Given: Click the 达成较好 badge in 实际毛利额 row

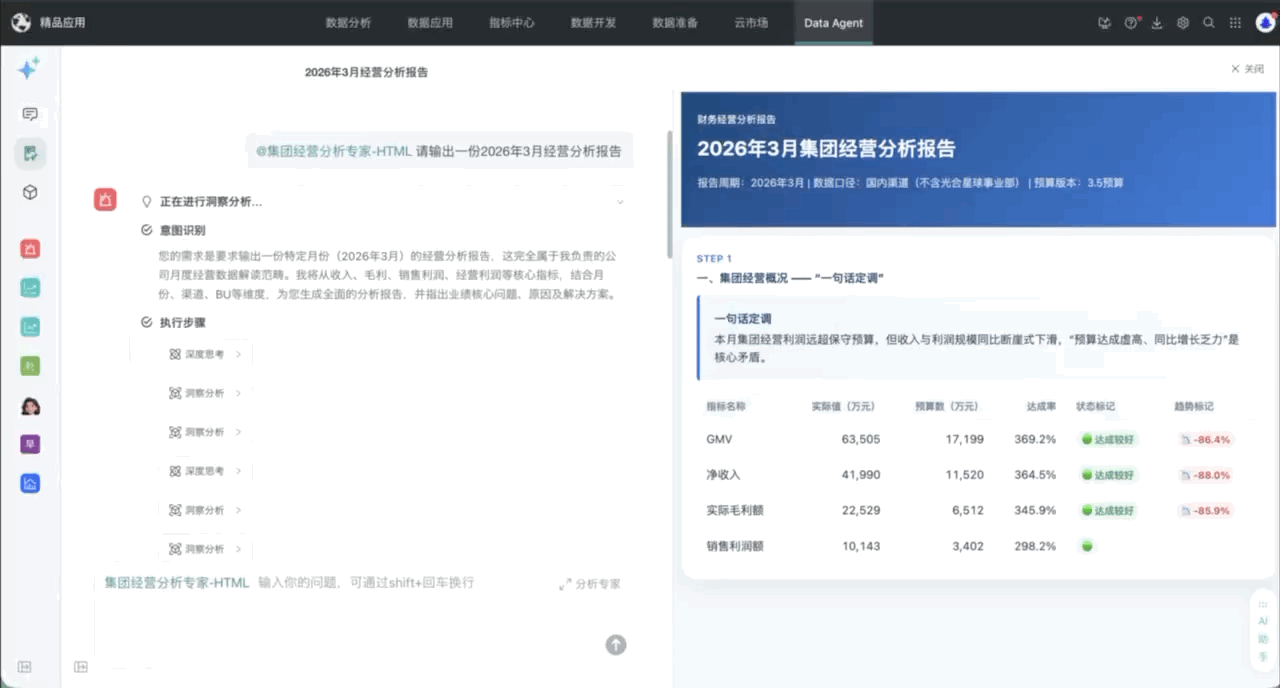Looking at the screenshot, I should [1109, 510].
